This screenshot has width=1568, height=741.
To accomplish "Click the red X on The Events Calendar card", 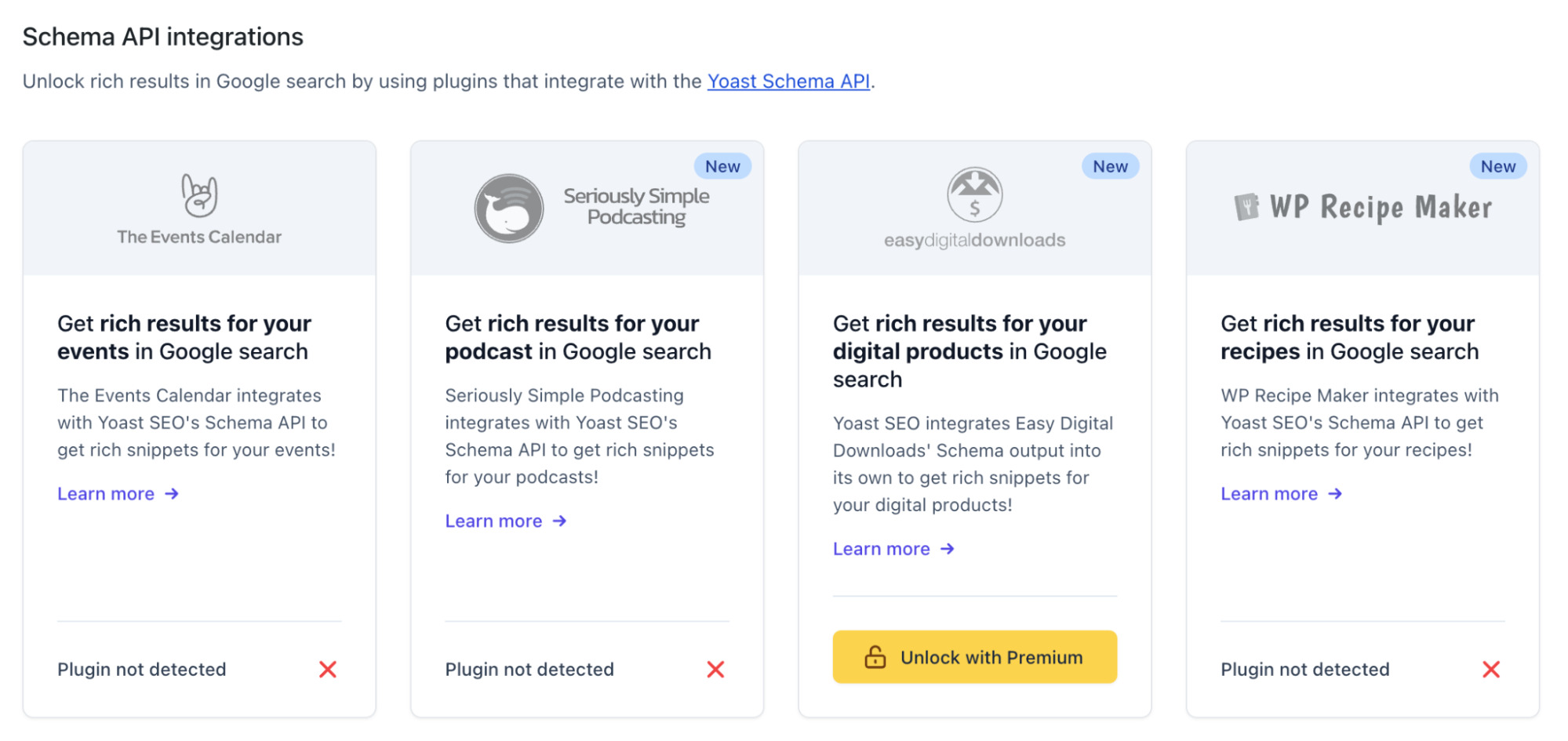I will pos(328,669).
